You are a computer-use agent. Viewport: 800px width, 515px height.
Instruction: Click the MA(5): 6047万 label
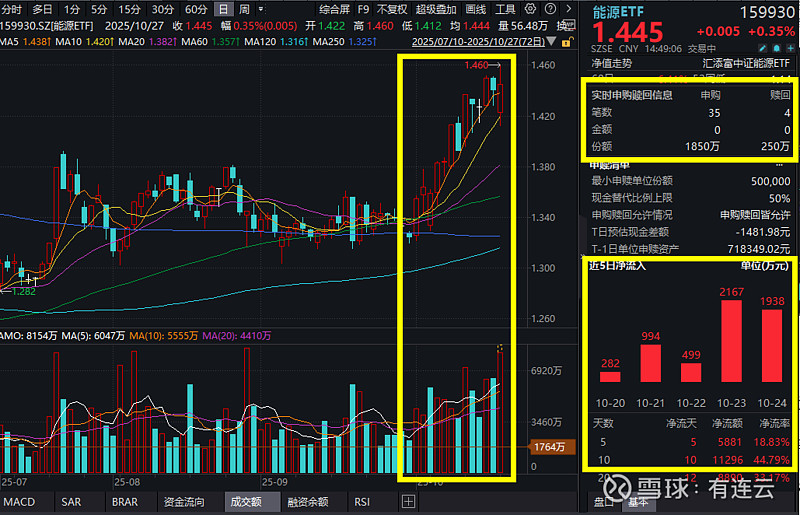[x=93, y=336]
